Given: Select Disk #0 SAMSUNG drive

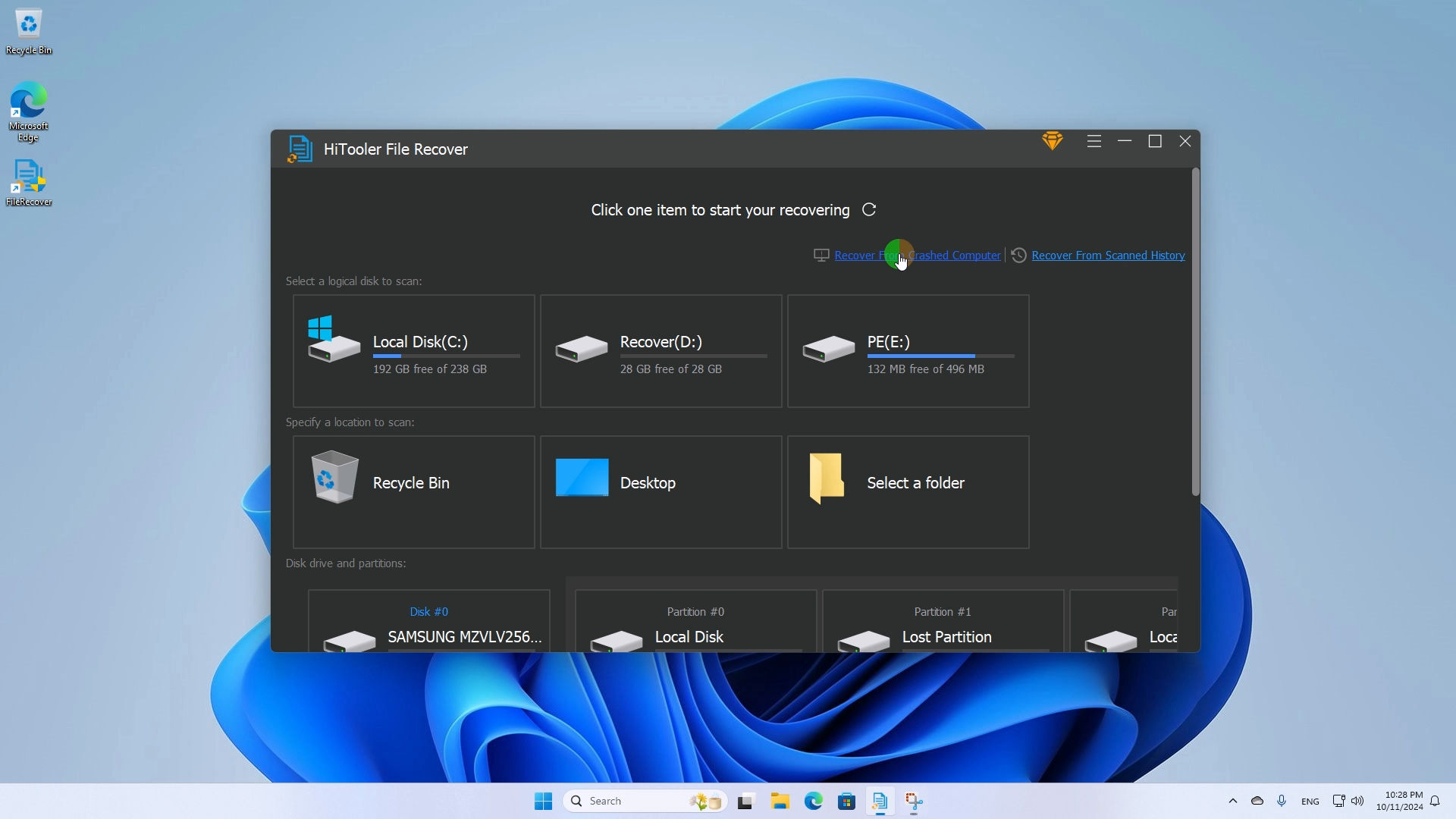Looking at the screenshot, I should point(428,625).
